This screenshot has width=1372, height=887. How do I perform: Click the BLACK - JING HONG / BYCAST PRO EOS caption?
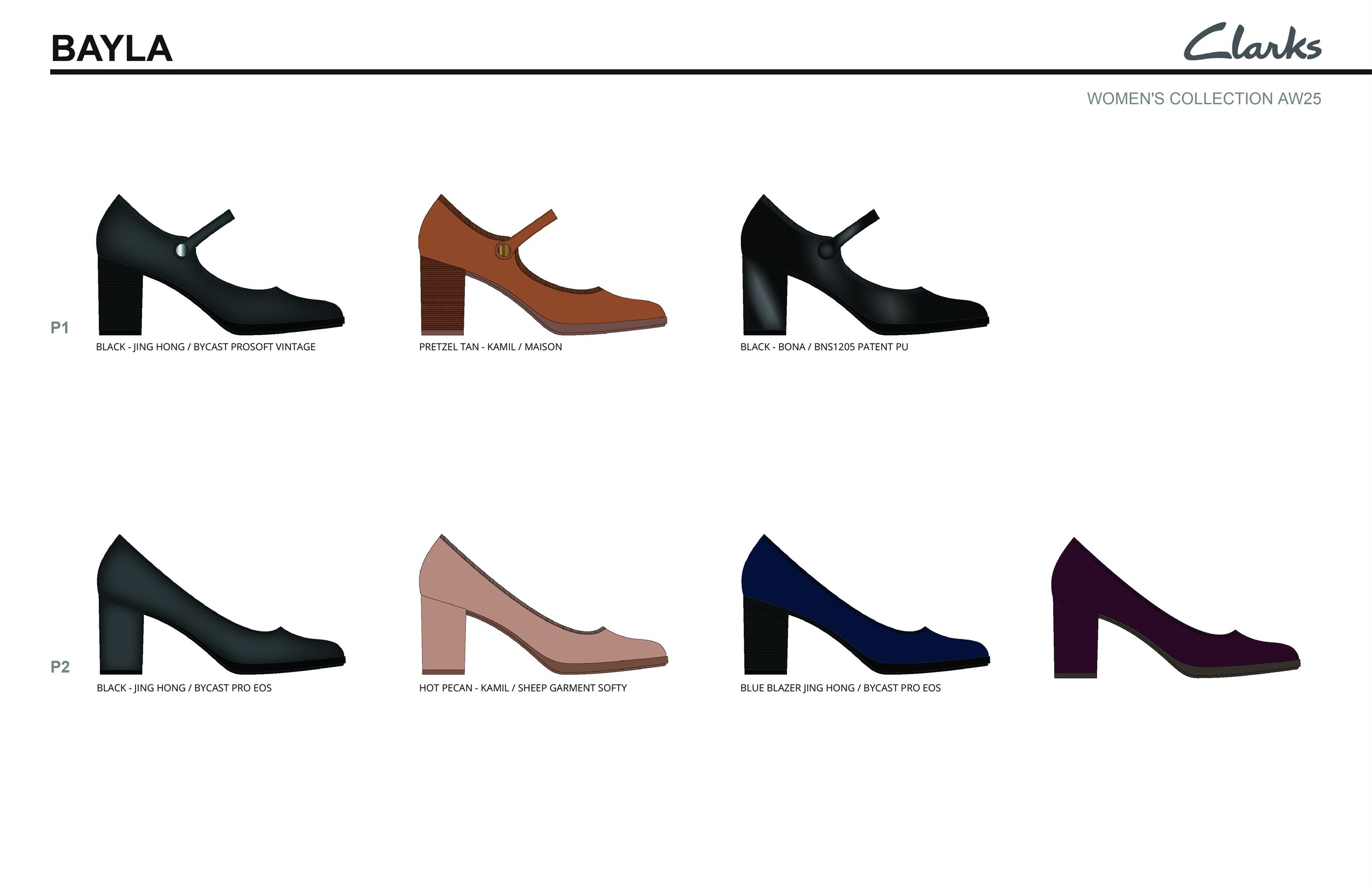184,688
